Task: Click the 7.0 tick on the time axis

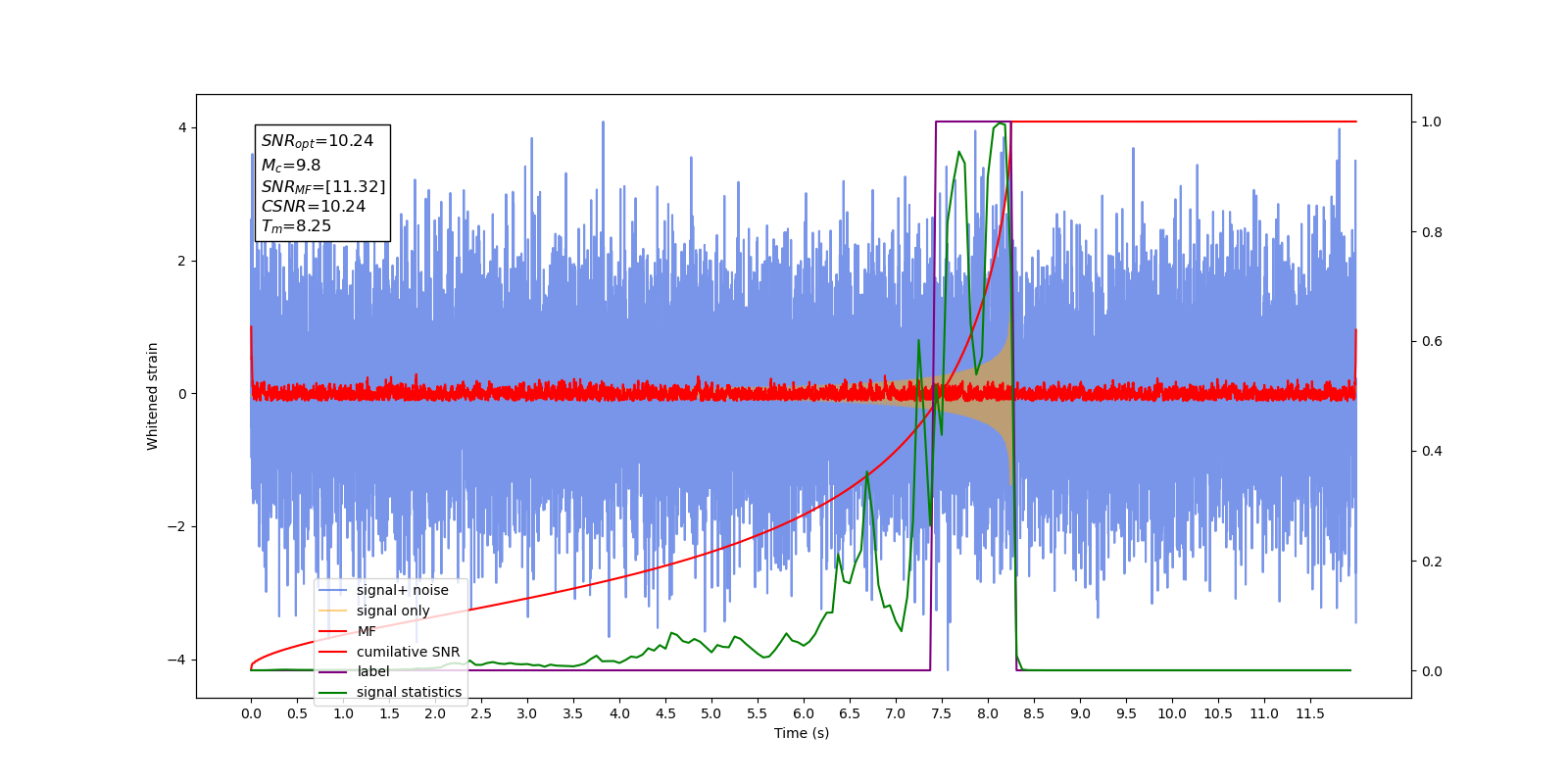Action: (896, 713)
